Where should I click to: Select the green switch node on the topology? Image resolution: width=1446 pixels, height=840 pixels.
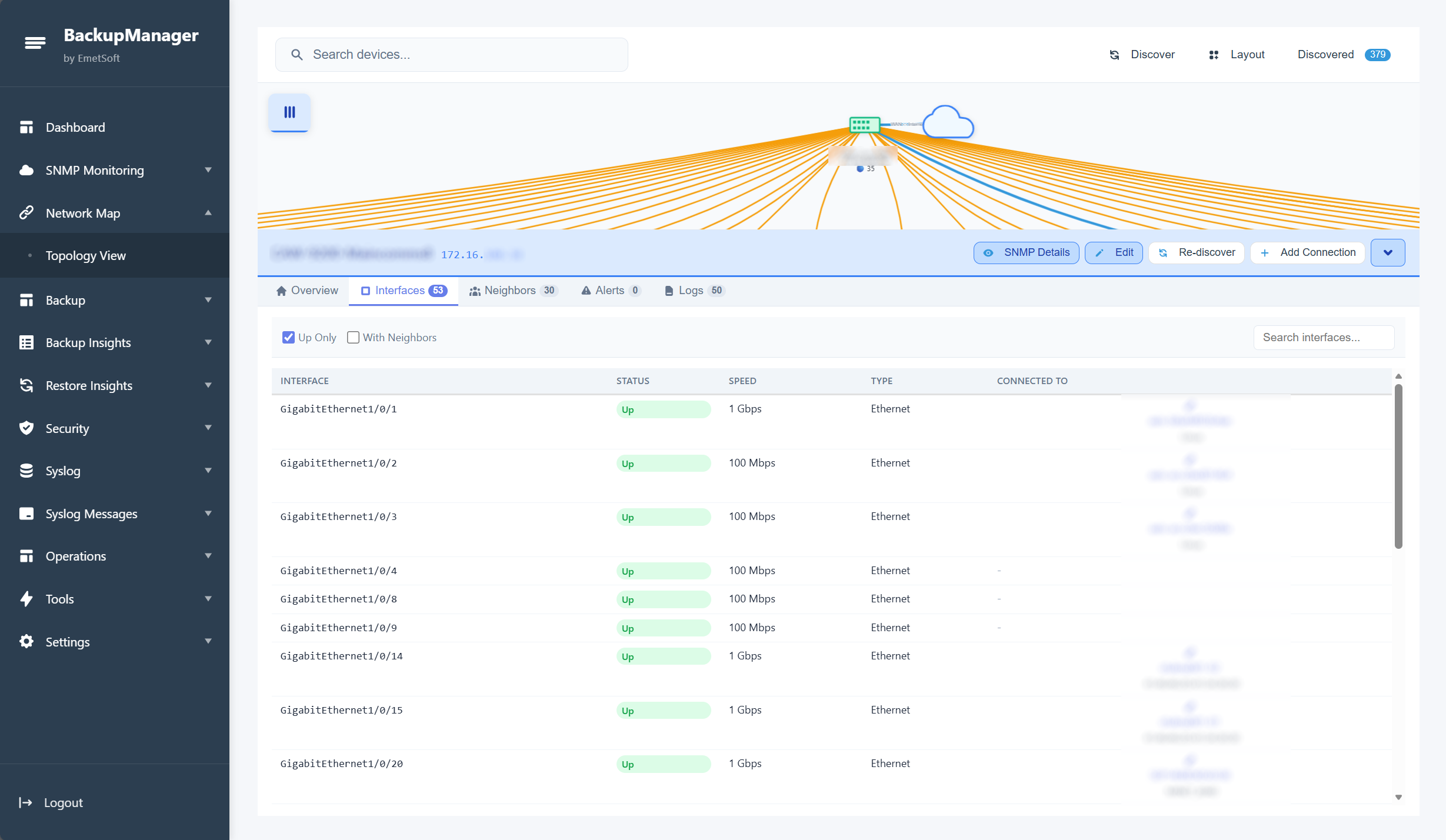tap(864, 125)
